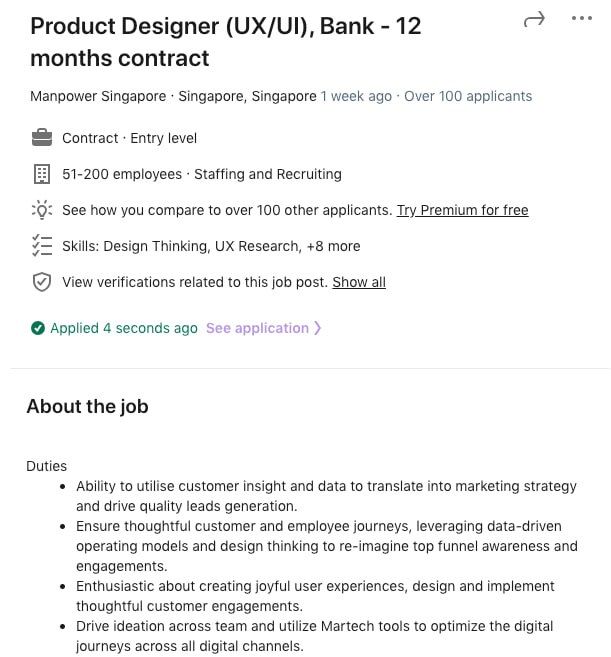Click the Product Designer job title heading
Viewport: 611px width, 657px height.
[225, 42]
